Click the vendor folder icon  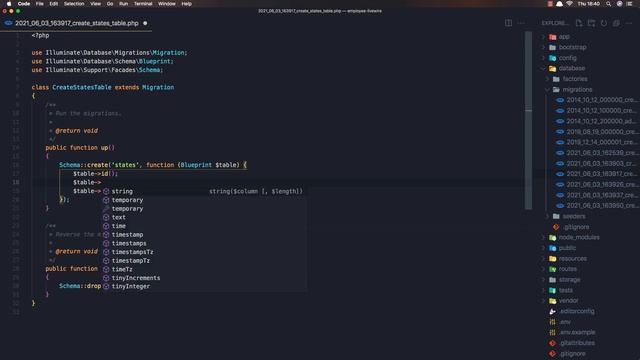pyautogui.click(x=553, y=301)
